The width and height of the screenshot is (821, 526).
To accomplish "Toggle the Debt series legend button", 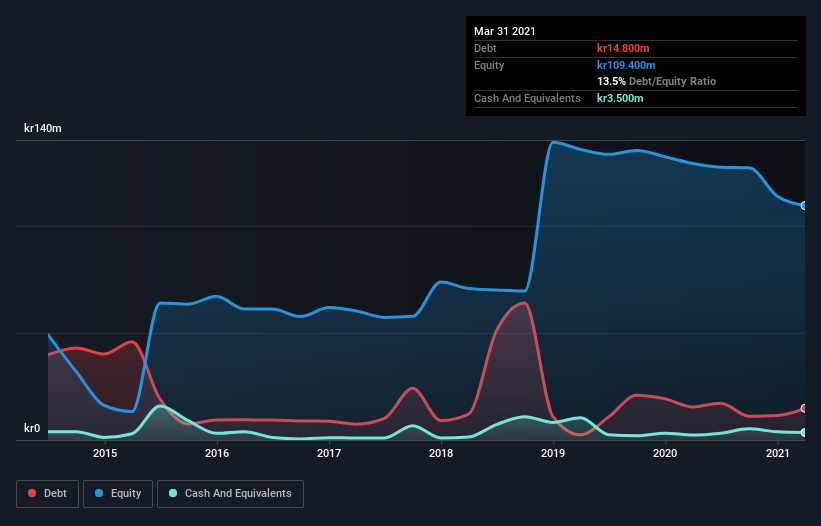I will click(x=47, y=494).
